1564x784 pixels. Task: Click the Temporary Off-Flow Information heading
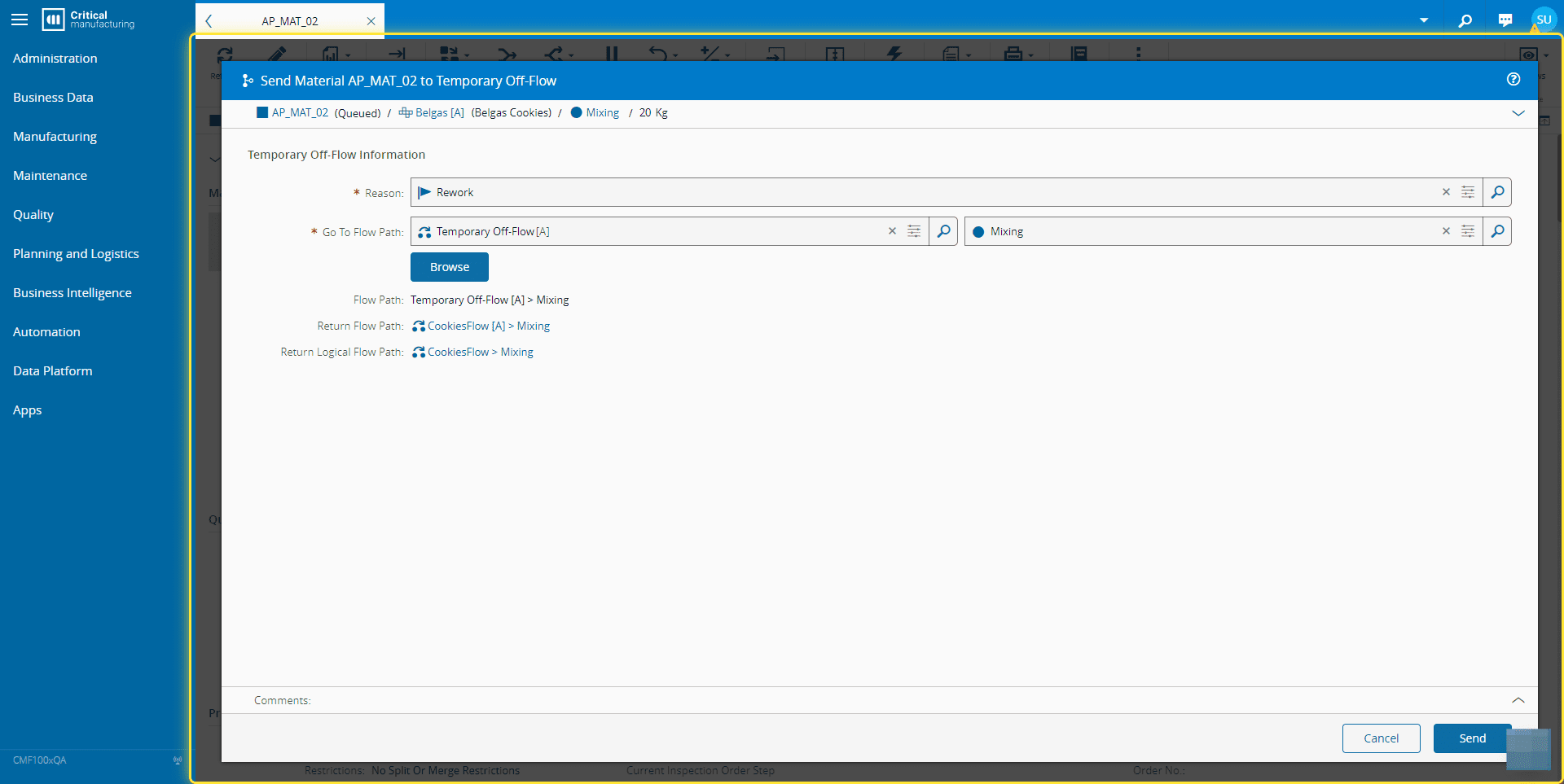[336, 155]
